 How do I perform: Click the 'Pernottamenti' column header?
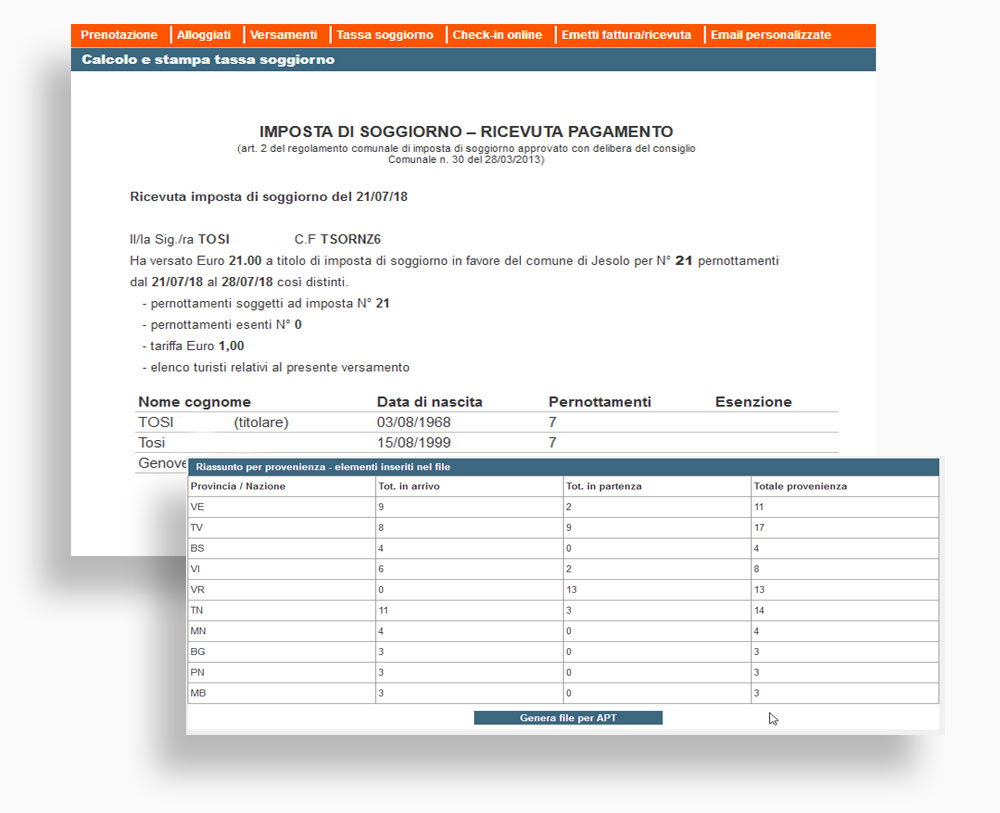tap(600, 402)
